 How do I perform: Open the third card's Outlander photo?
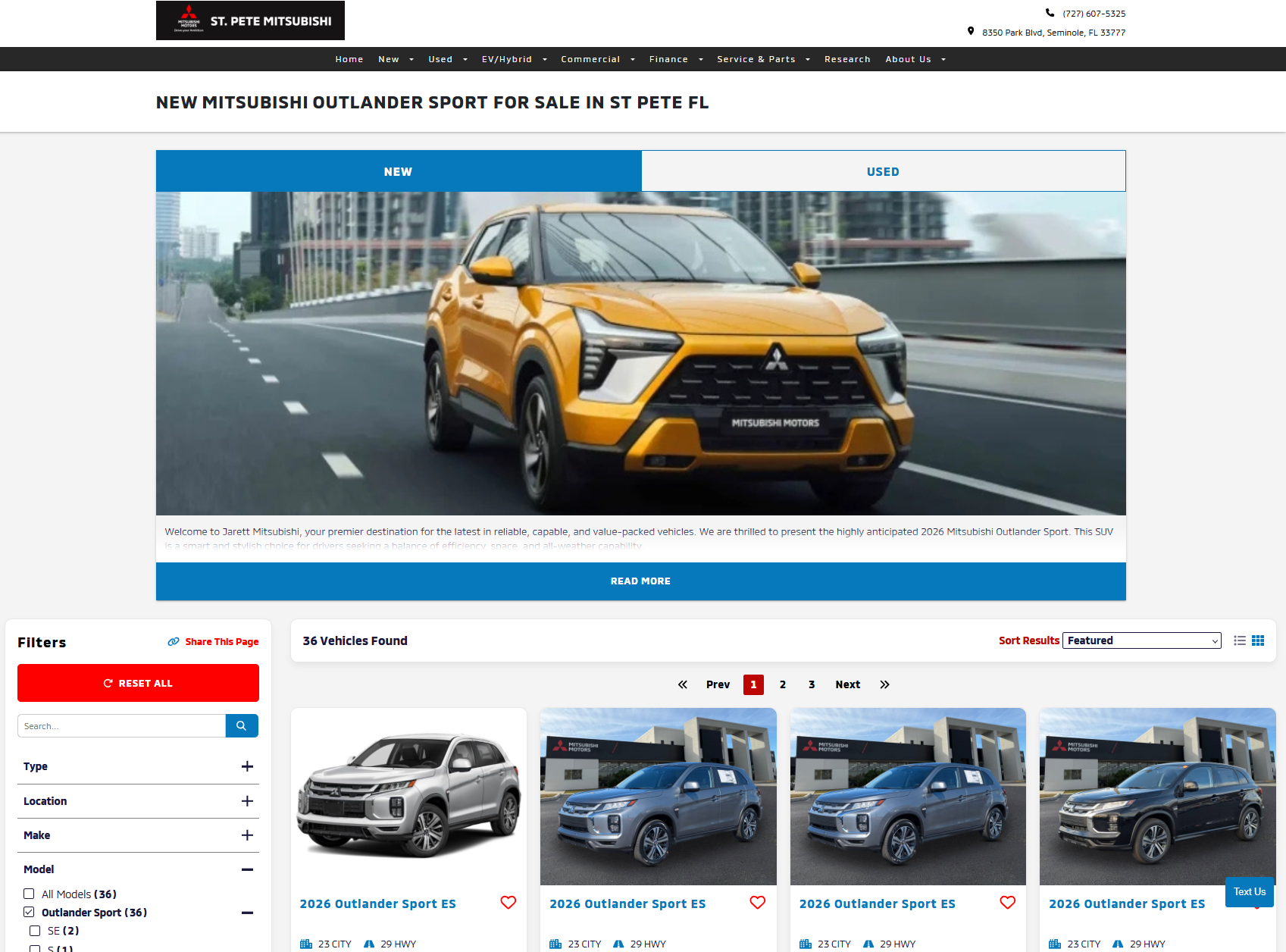pyautogui.click(x=908, y=797)
